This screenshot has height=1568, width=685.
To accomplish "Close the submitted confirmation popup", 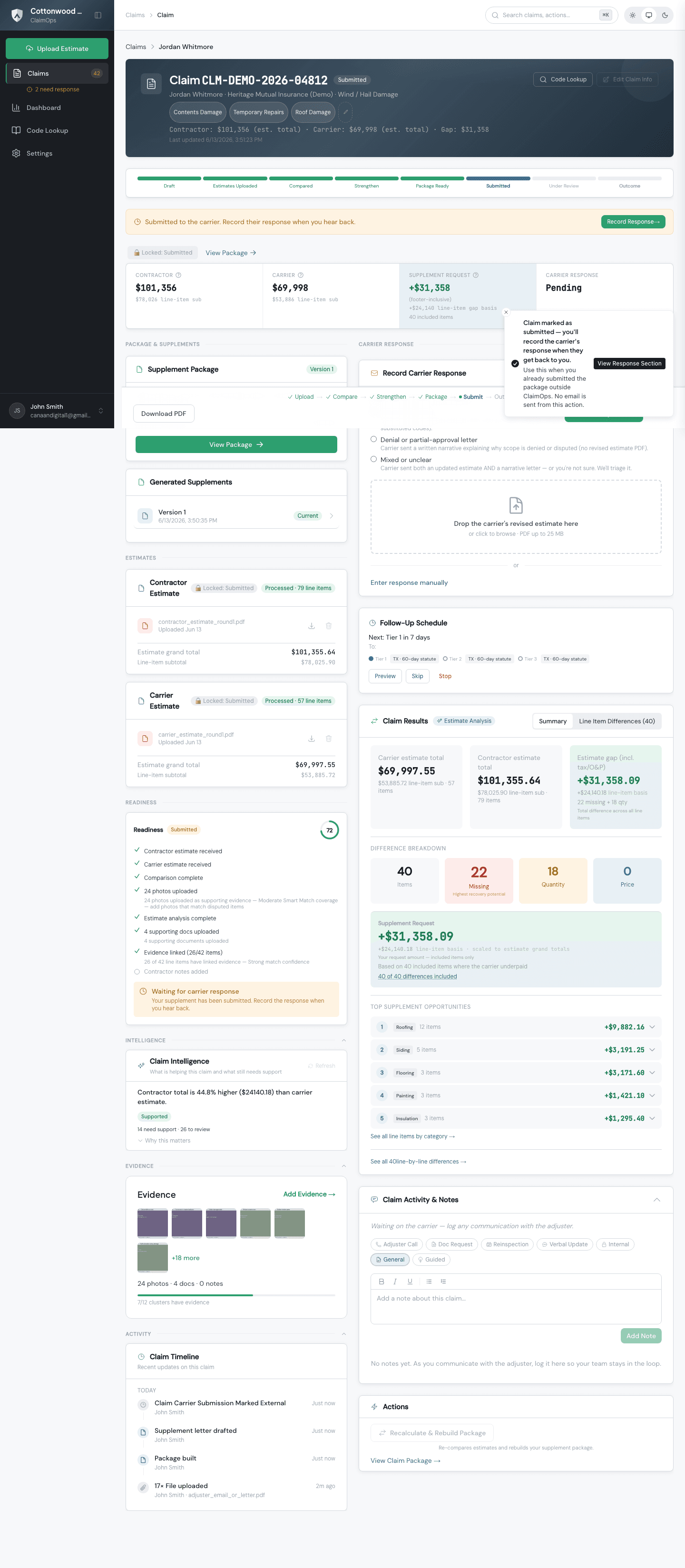I will pos(506,312).
